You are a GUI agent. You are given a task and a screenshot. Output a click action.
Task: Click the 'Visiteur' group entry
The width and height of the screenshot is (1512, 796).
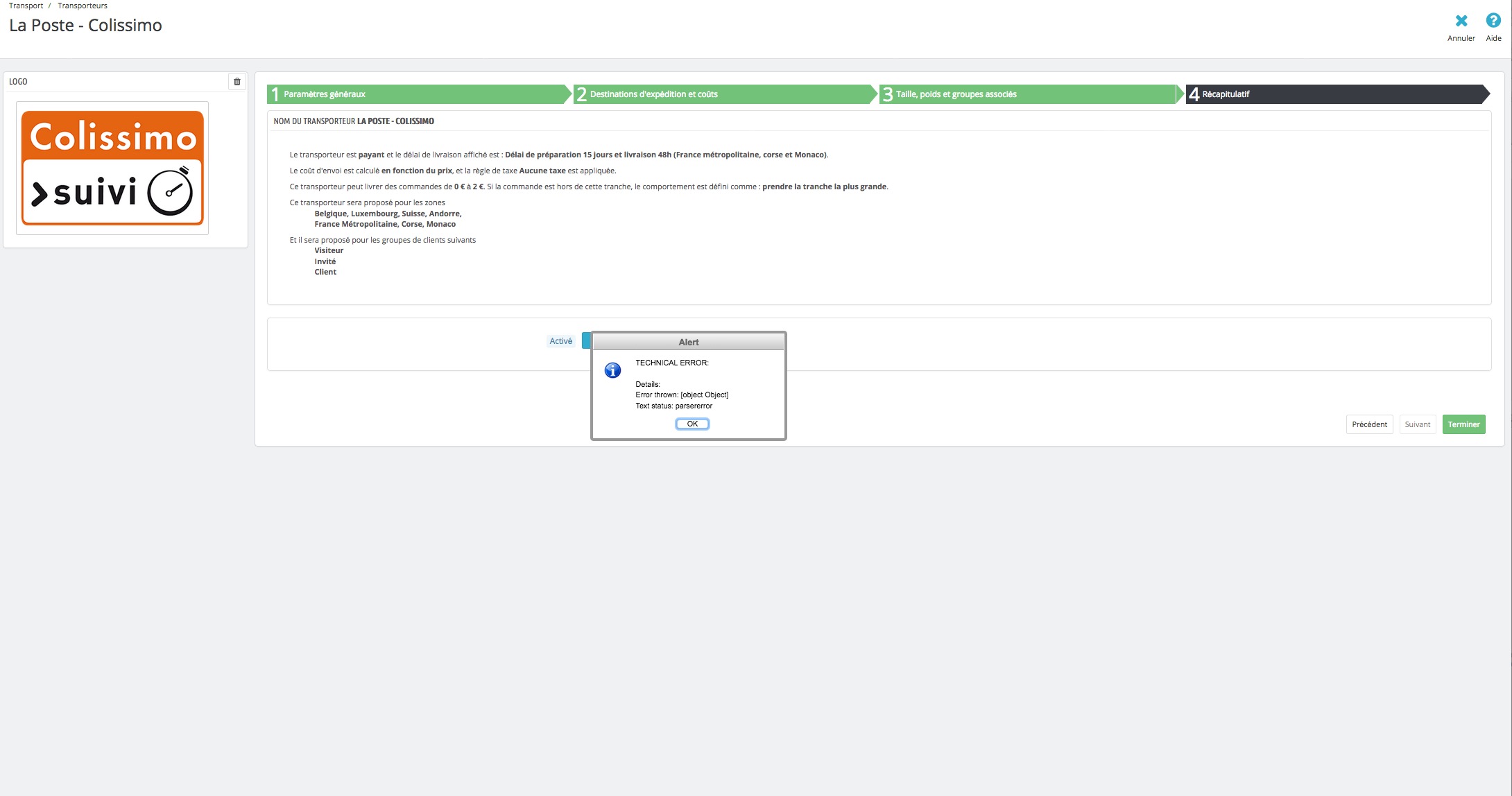329,250
